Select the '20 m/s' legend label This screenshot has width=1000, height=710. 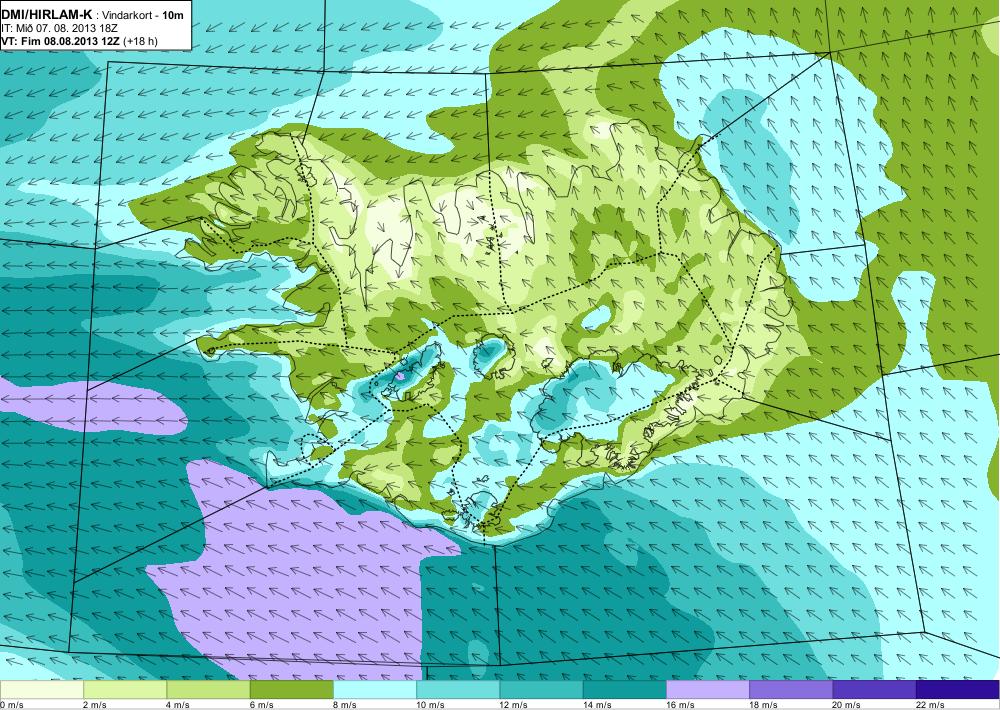(847, 705)
